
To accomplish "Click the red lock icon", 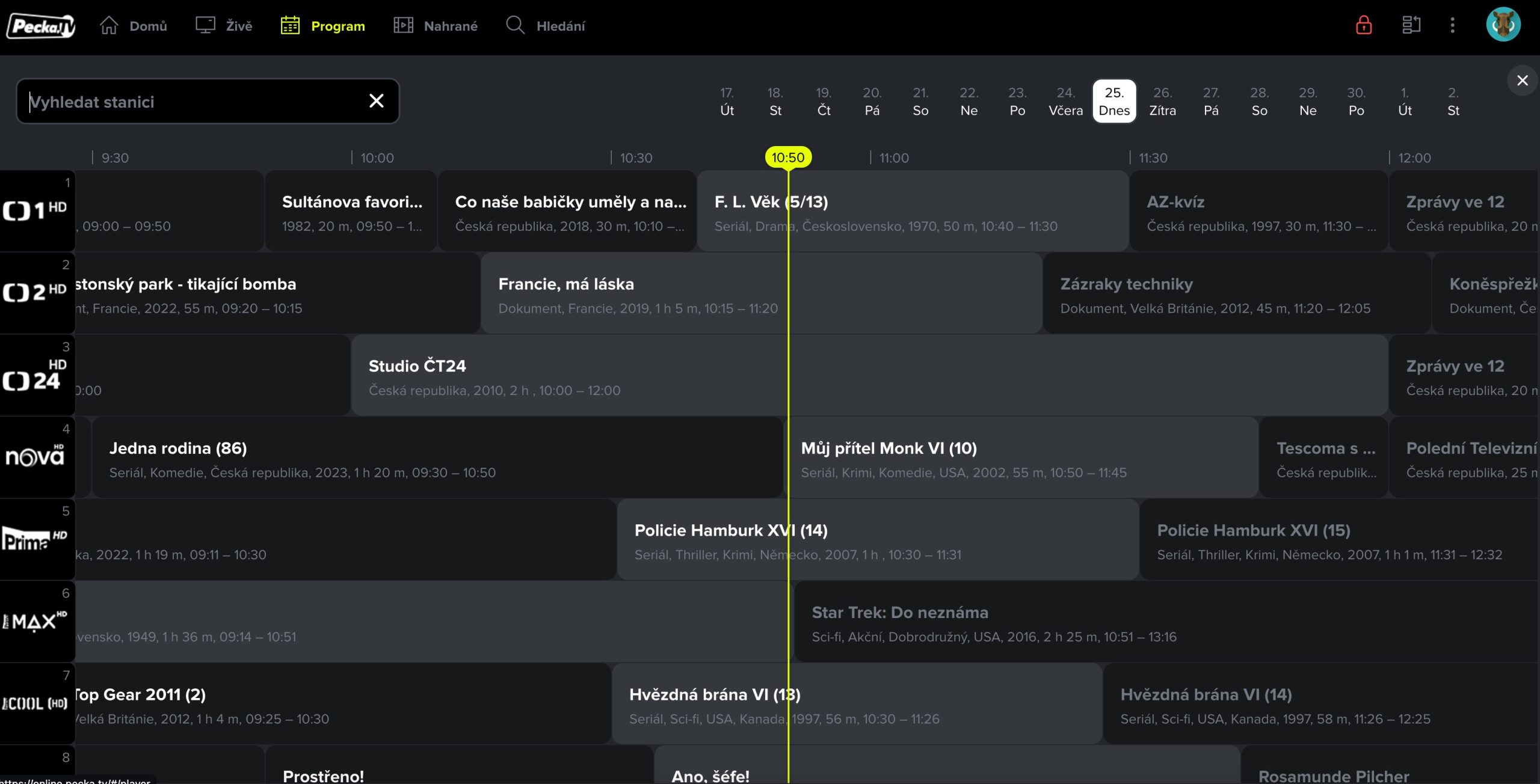I will tap(1364, 25).
